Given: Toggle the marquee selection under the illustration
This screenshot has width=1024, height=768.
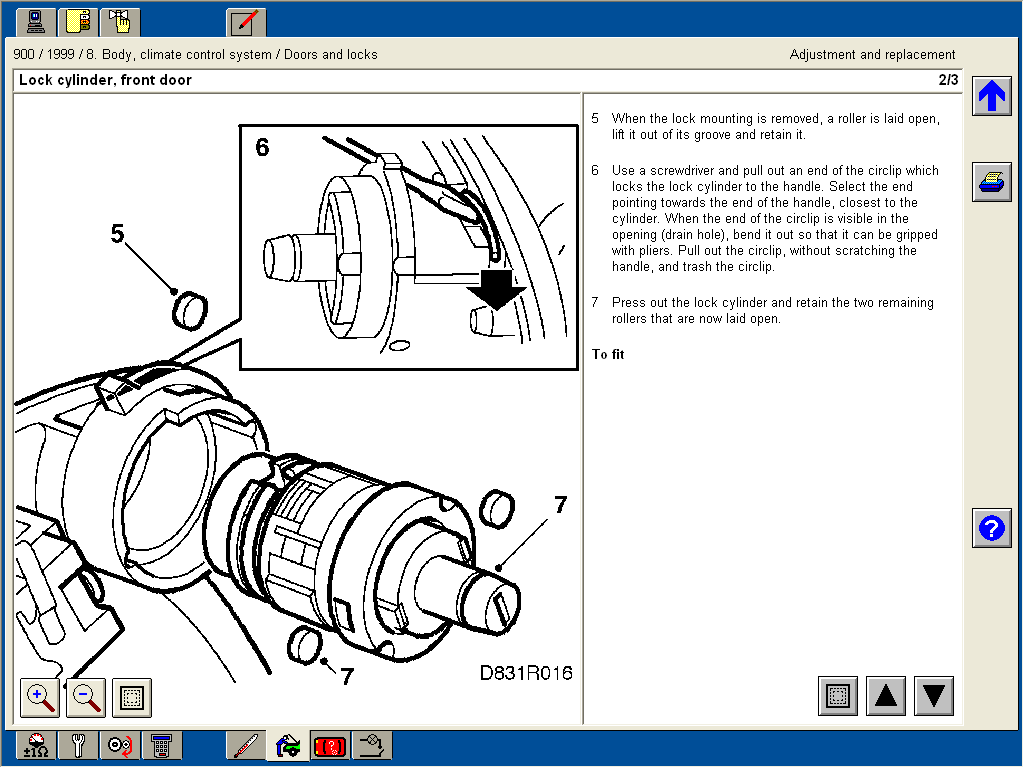Looking at the screenshot, I should pyautogui.click(x=131, y=698).
